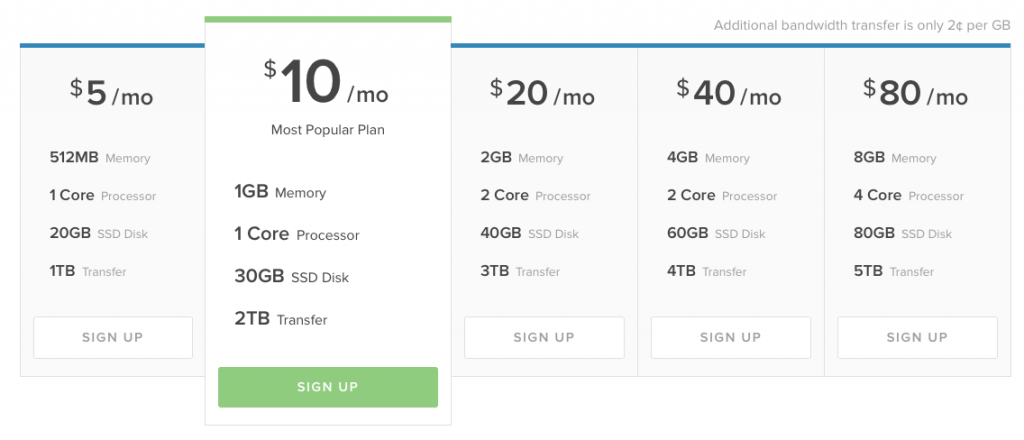This screenshot has height=440, width=1024.
Task: Click the 4 Core Processor spec
Action: (x=908, y=196)
